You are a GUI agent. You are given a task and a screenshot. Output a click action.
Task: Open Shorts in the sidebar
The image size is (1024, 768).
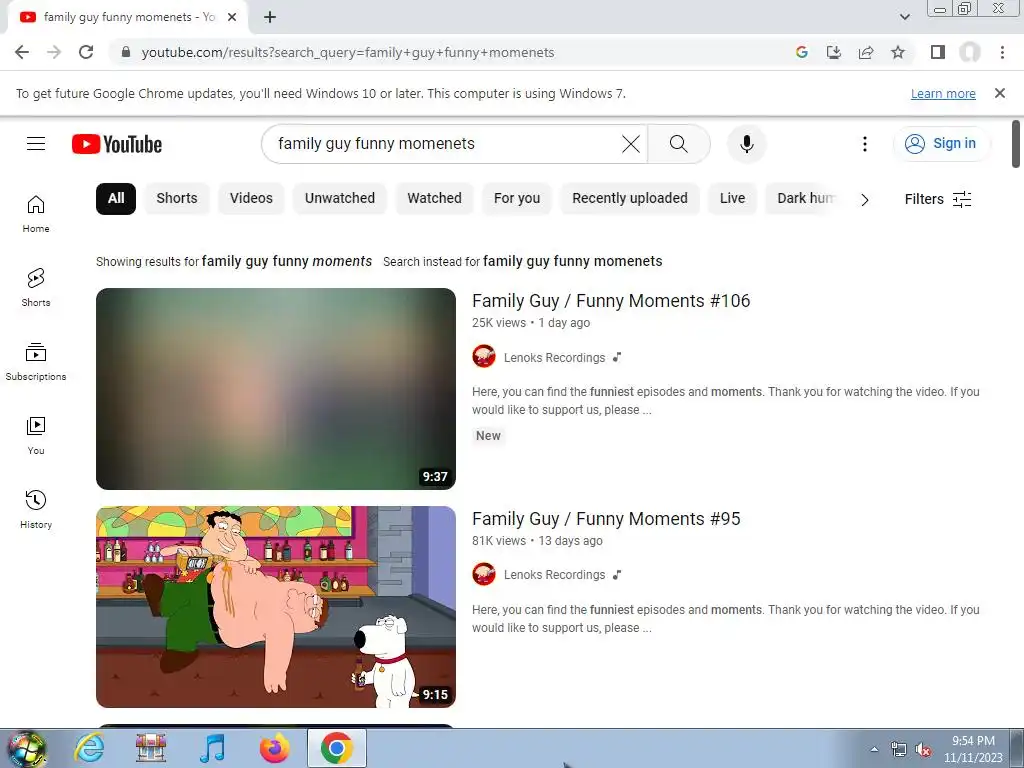(36, 287)
